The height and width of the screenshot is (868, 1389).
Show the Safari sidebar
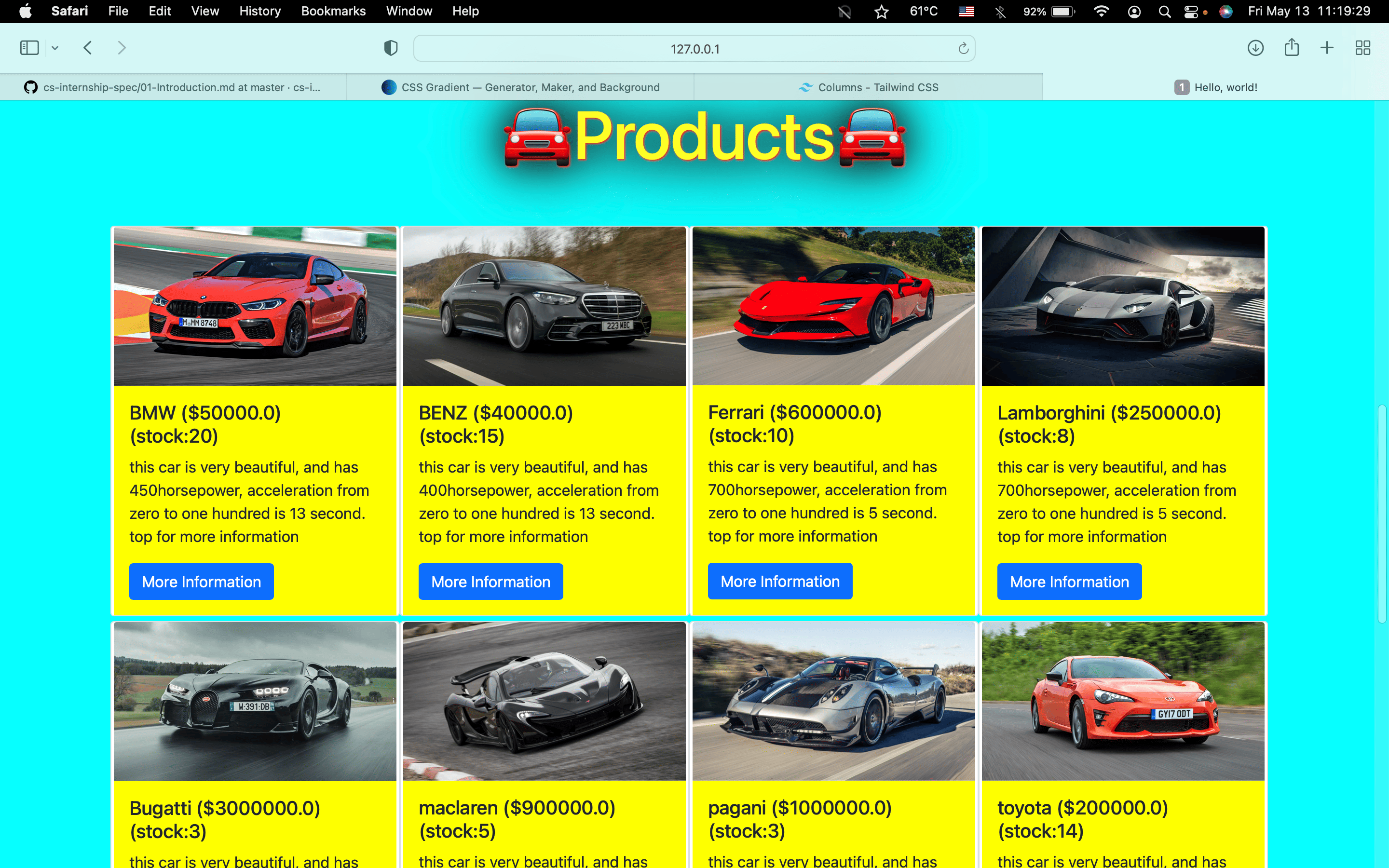tap(29, 48)
